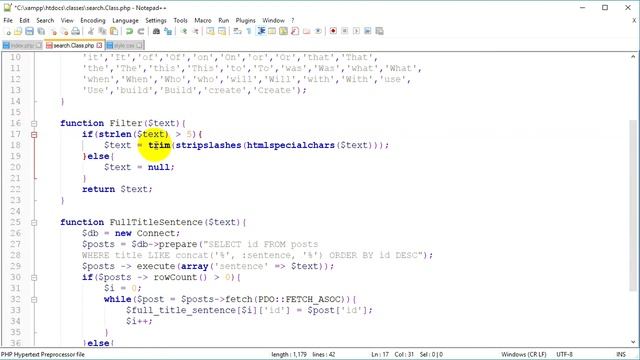The height and width of the screenshot is (360, 640).
Task: Save the recorded macro via its icon
Action: pyautogui.click(x=379, y=31)
